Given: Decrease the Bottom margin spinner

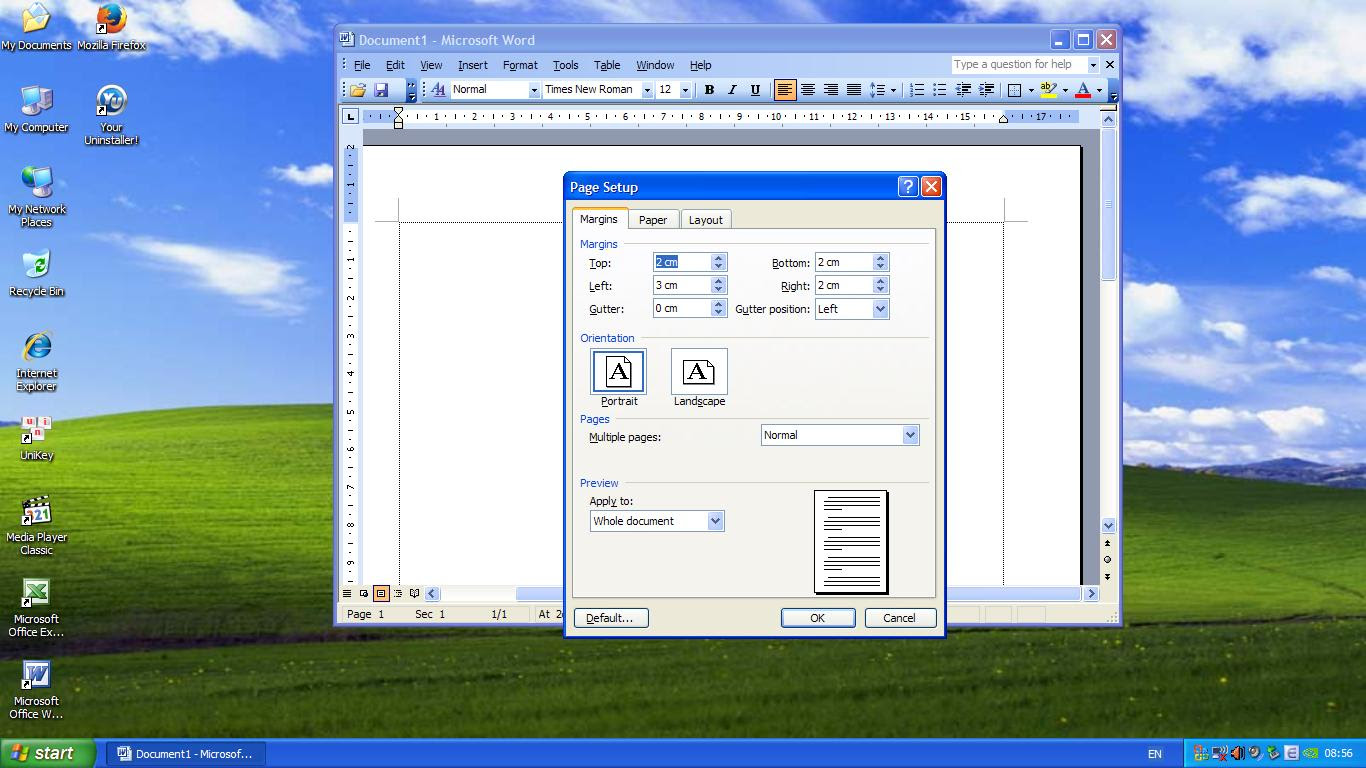Looking at the screenshot, I should pos(880,267).
